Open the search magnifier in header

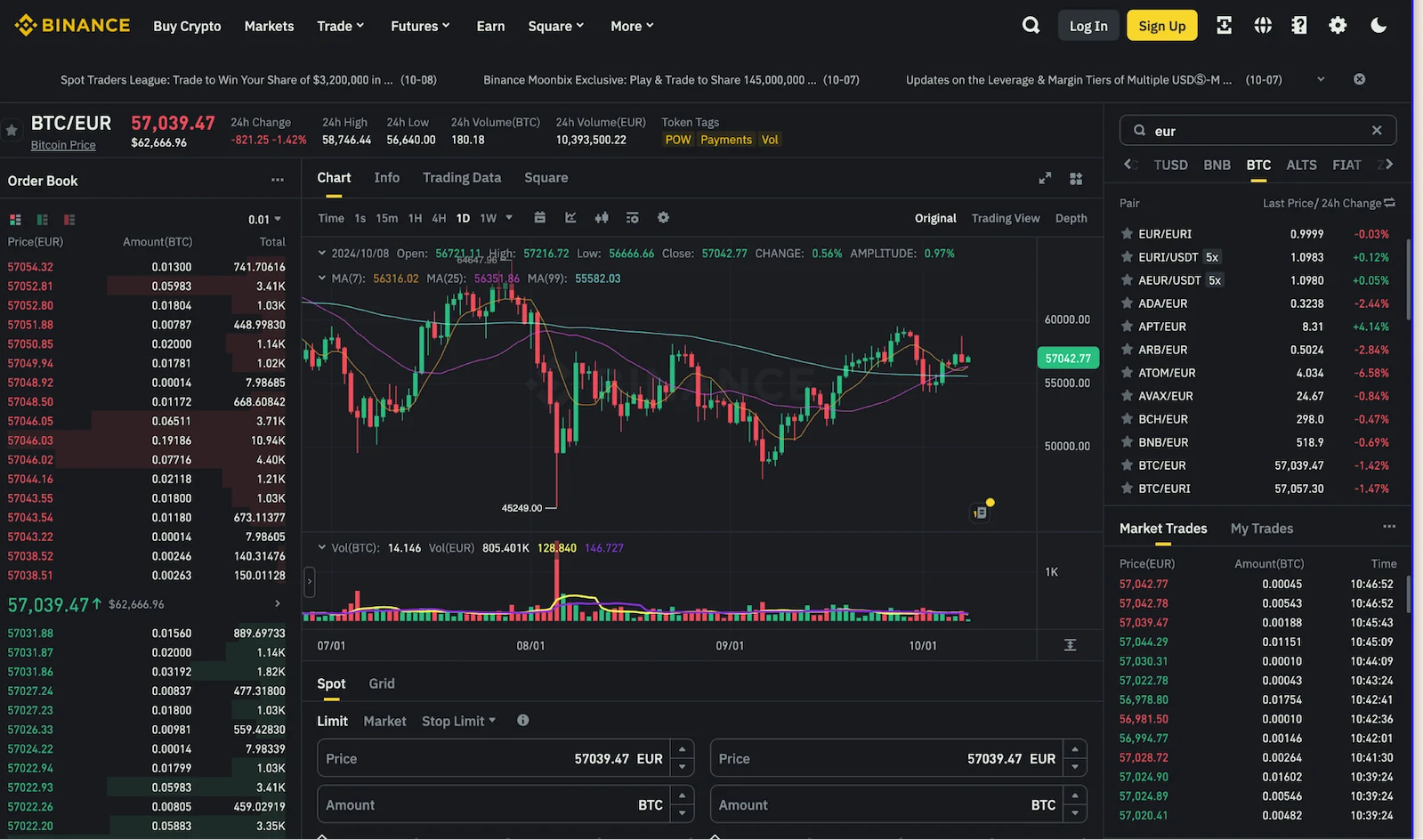1031,25
